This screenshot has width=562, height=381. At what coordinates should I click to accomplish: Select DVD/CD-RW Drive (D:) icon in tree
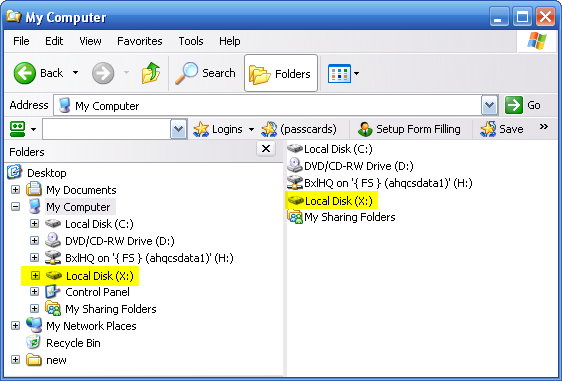click(53, 240)
